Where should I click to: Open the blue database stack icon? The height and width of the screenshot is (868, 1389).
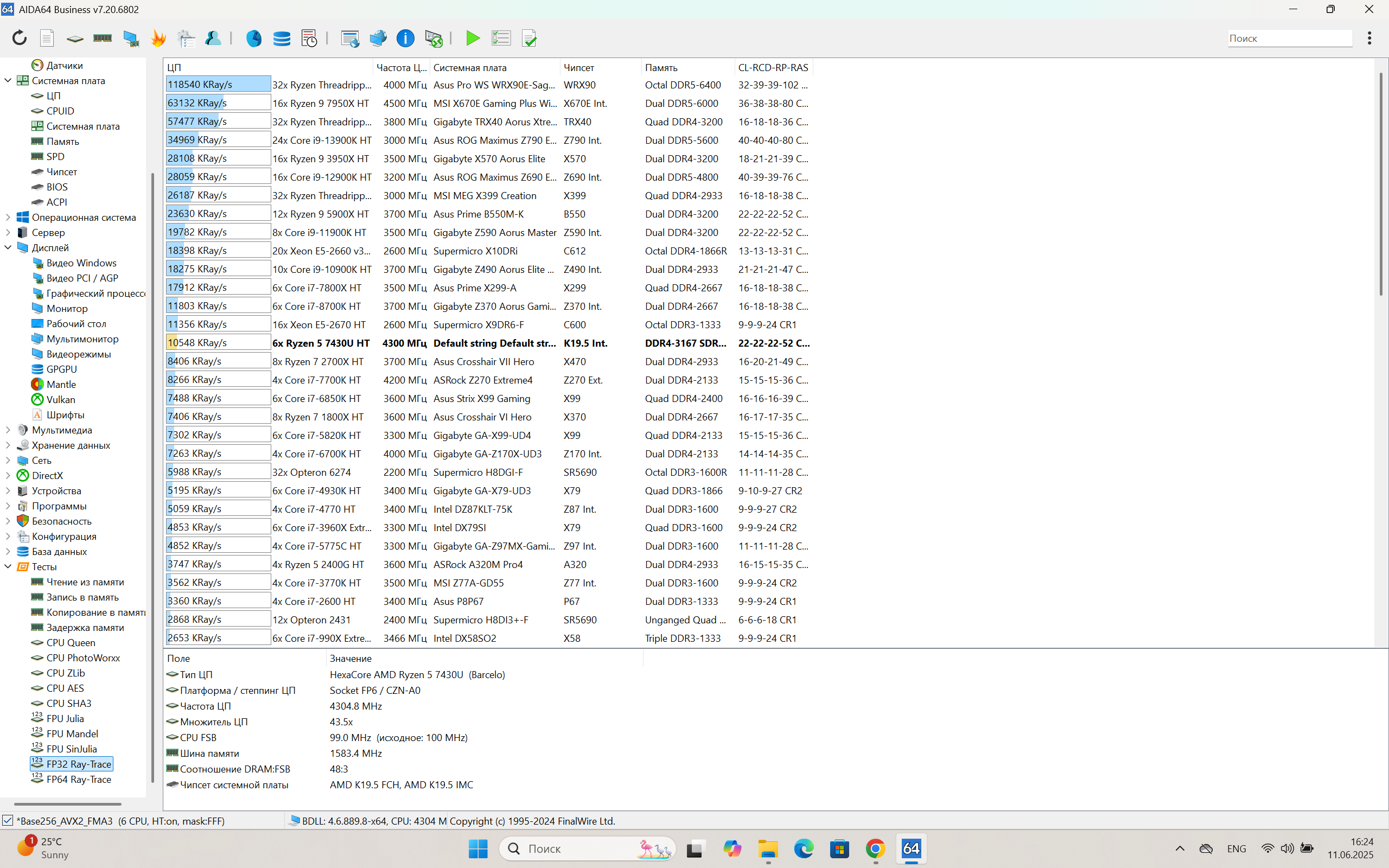(x=281, y=38)
